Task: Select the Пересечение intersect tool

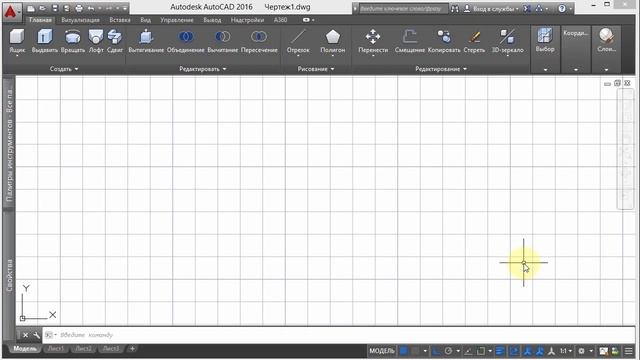Action: 259,41
